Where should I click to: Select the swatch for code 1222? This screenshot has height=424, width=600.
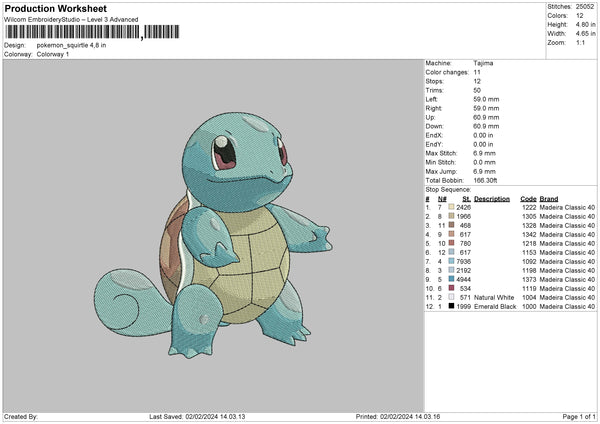click(452, 206)
